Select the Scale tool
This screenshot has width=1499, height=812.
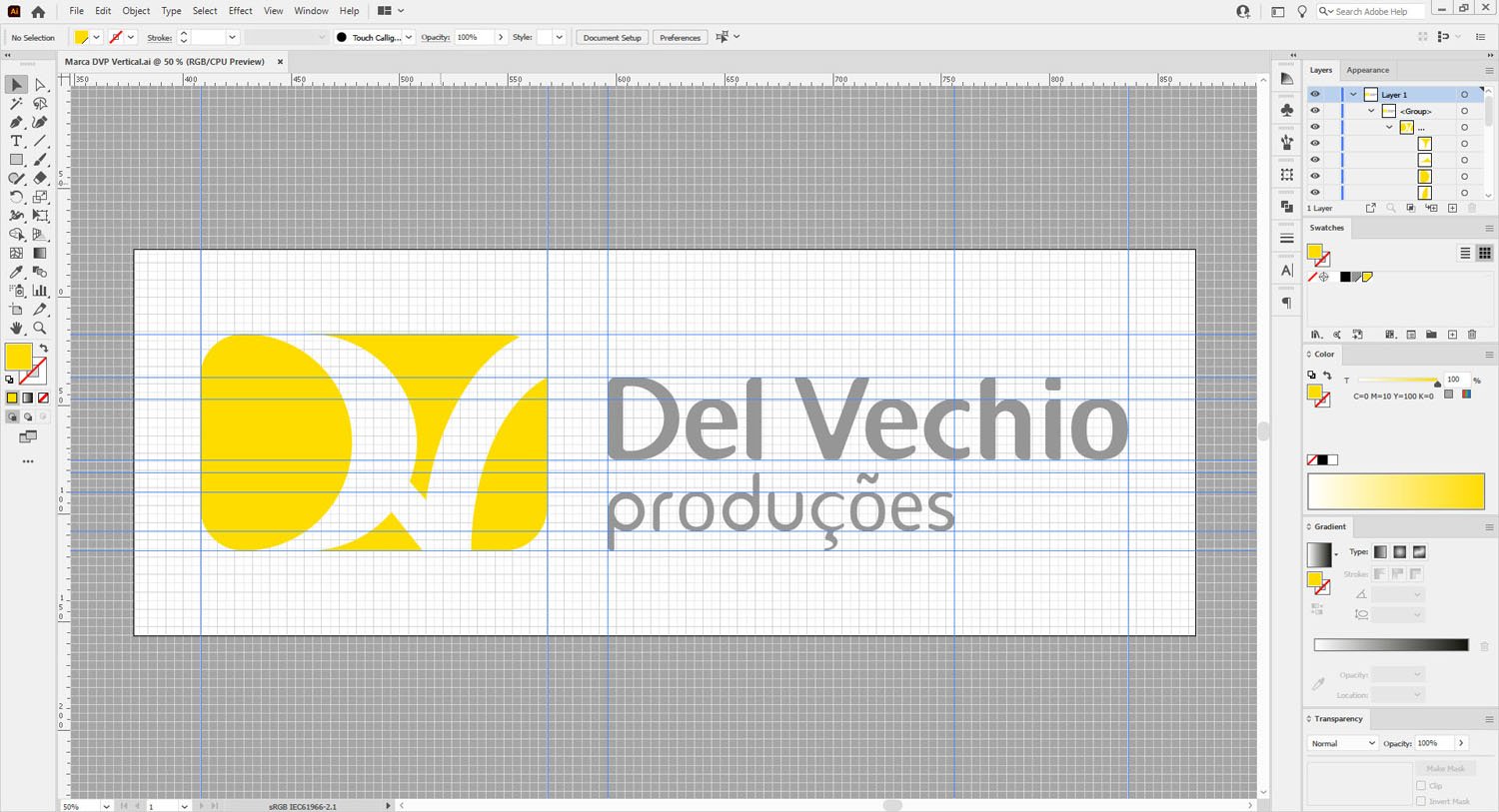tap(40, 197)
